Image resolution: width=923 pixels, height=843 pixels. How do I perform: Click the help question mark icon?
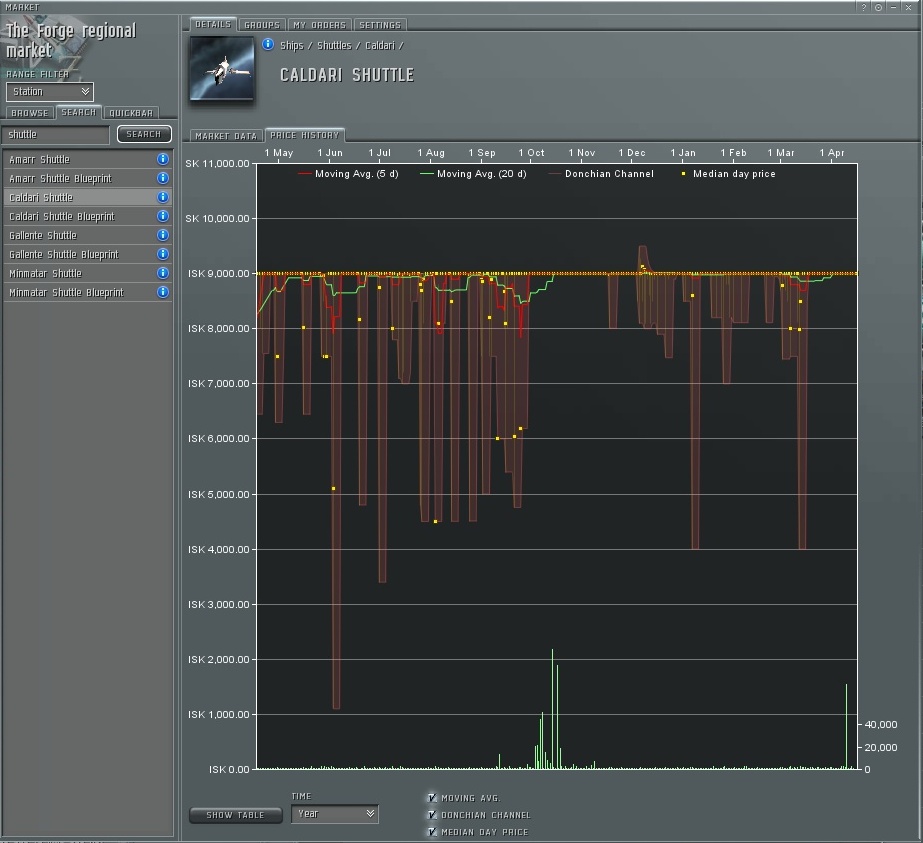click(x=864, y=7)
